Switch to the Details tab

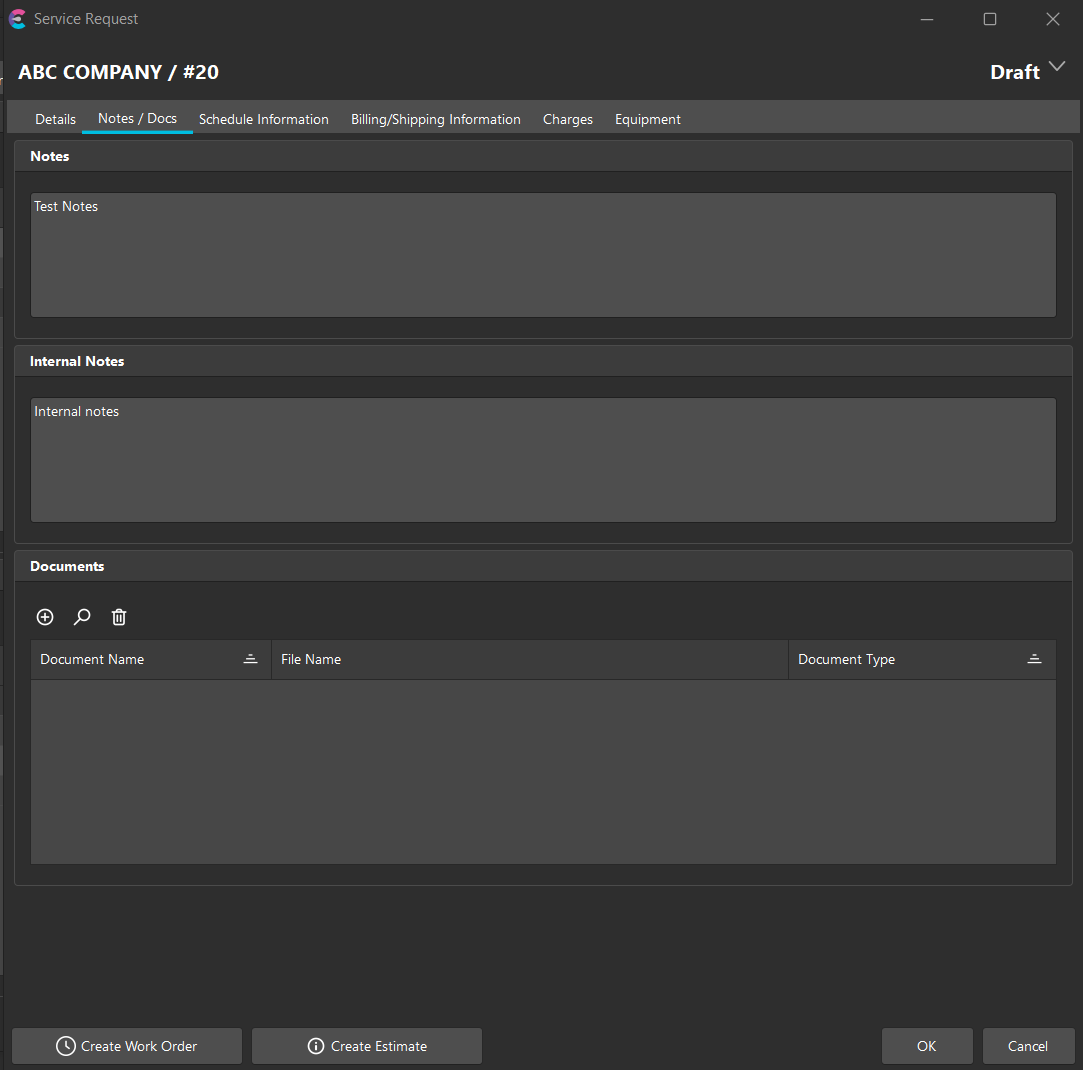(55, 119)
